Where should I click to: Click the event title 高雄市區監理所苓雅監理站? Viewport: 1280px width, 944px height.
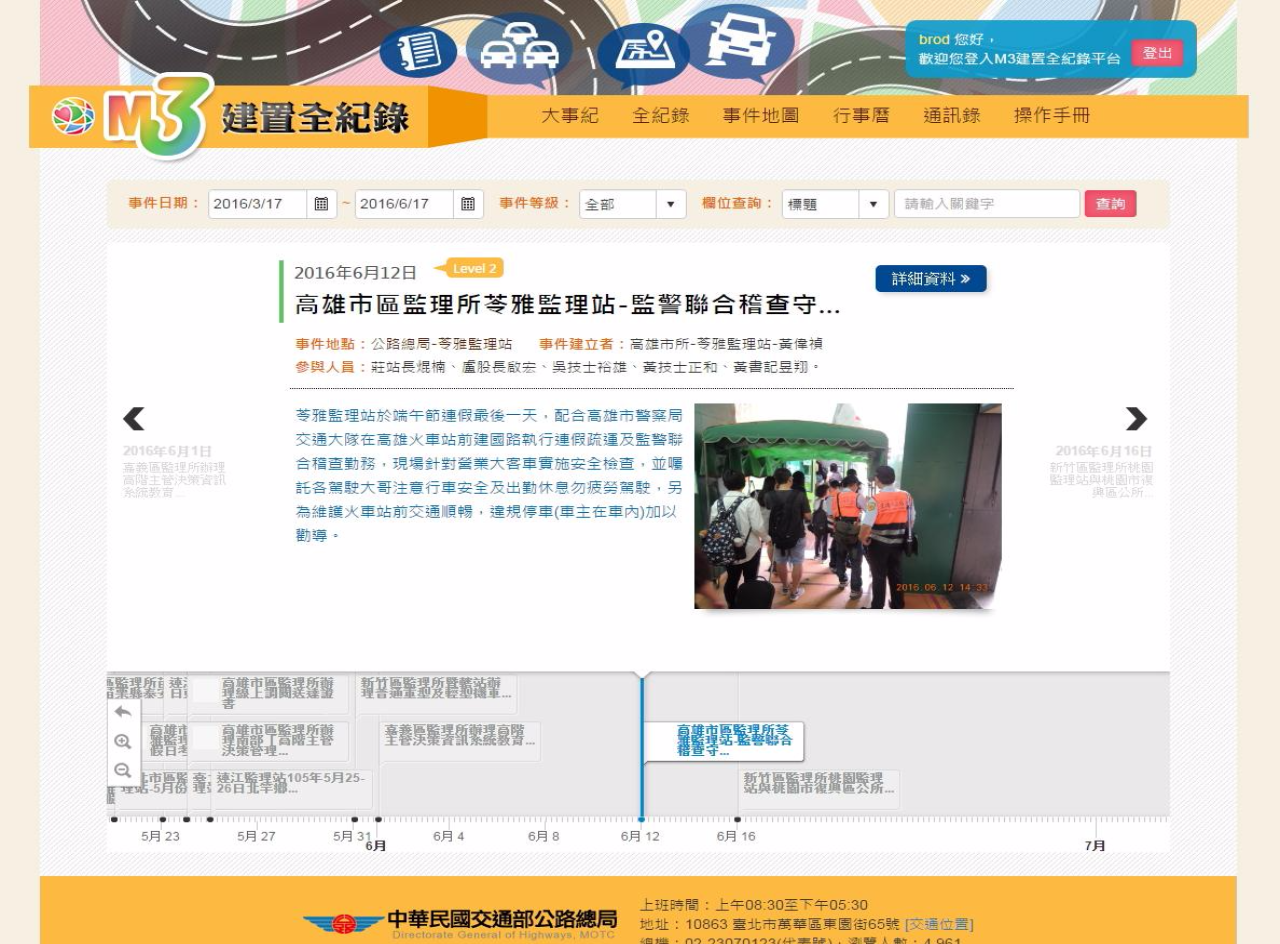click(567, 306)
